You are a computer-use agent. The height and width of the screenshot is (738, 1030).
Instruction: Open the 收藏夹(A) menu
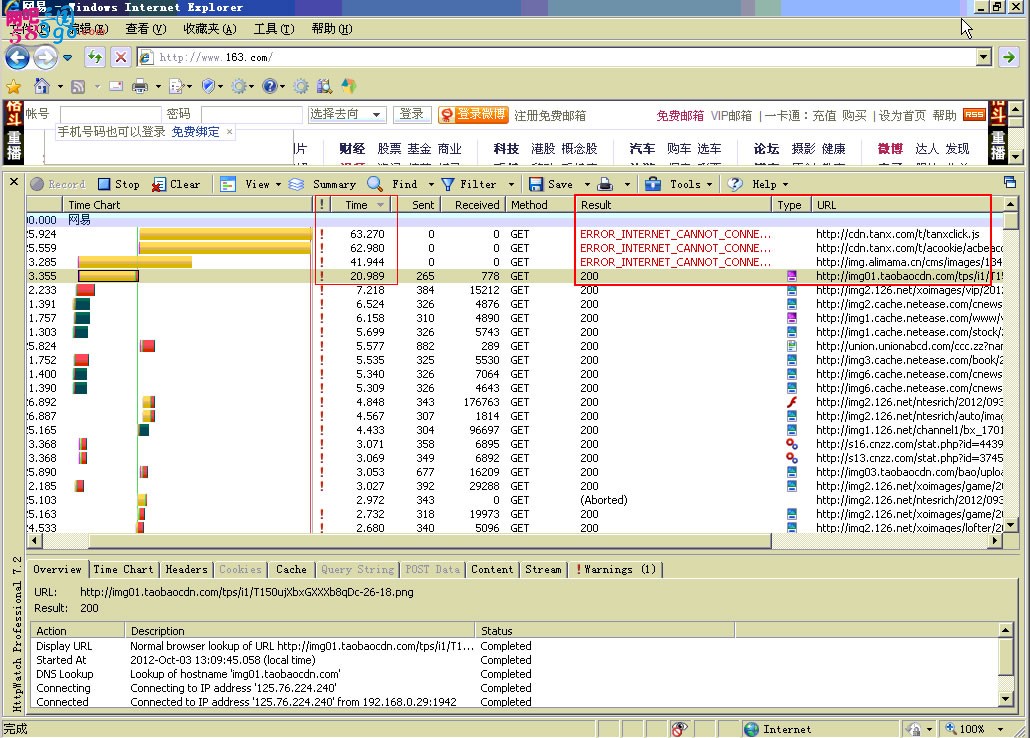[x=210, y=28]
